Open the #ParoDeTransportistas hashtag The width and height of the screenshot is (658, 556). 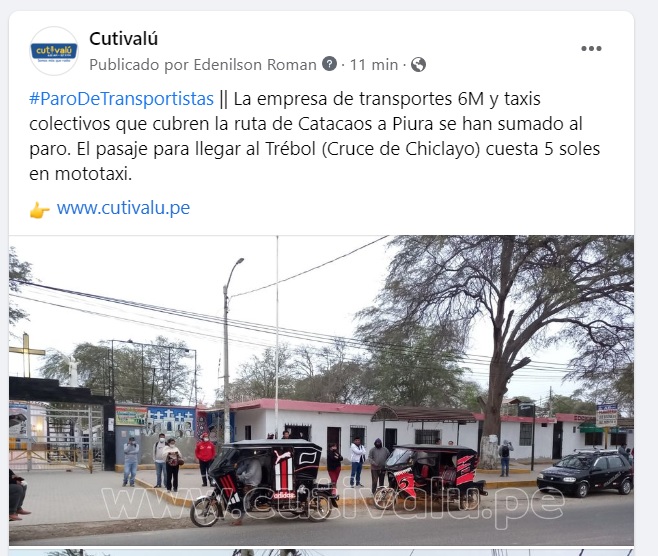point(121,99)
